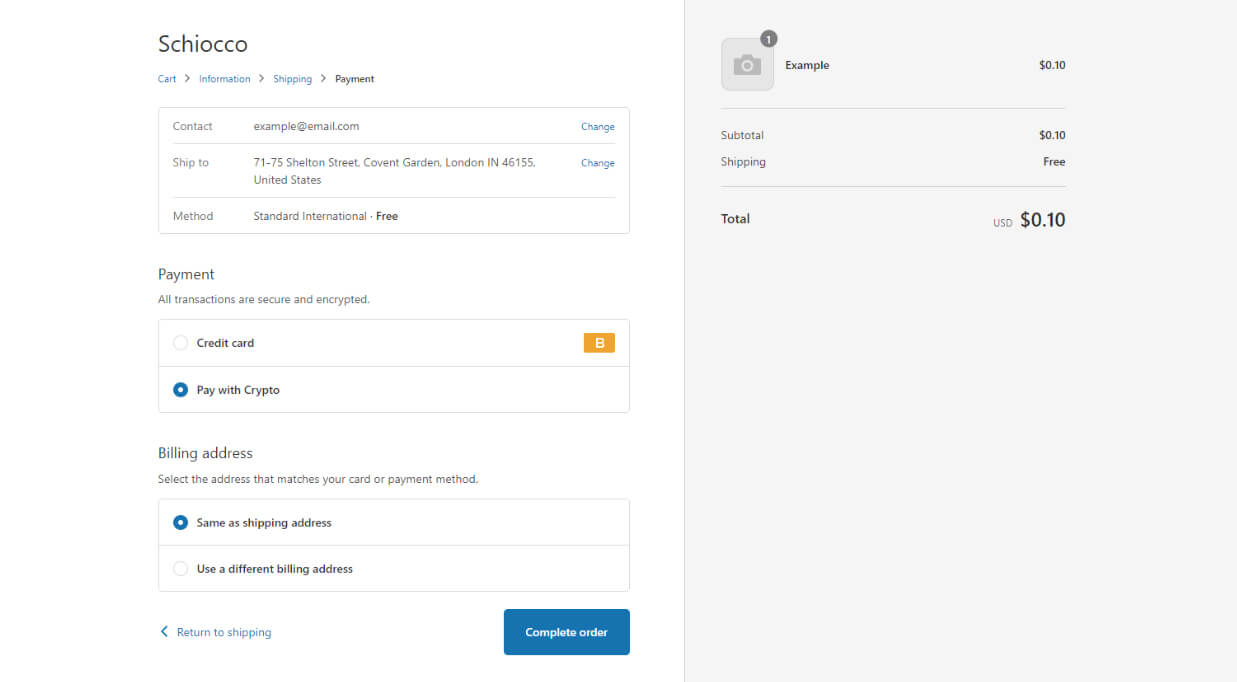The width and height of the screenshot is (1237, 682).
Task: Open the Information breadcrumb step
Action: pos(224,79)
